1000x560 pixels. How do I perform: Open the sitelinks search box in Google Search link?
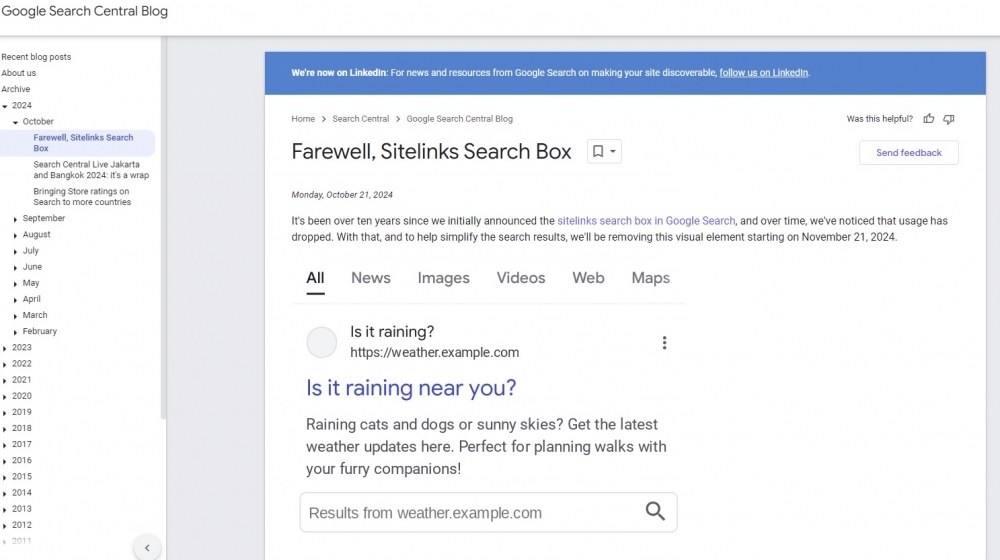[646, 221]
